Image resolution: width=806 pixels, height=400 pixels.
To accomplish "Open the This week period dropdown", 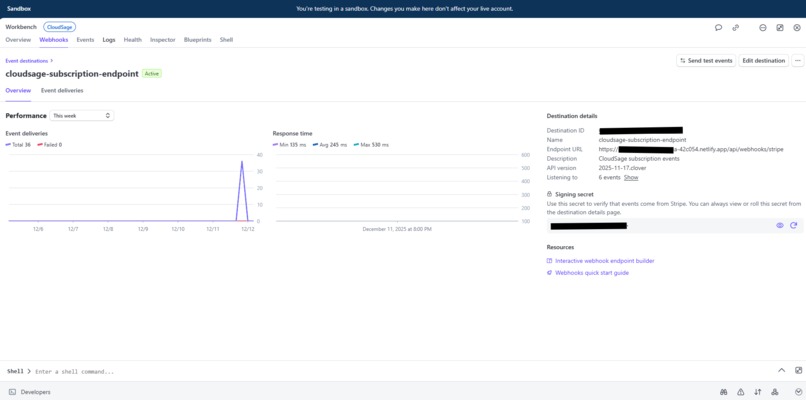I will click(81, 116).
